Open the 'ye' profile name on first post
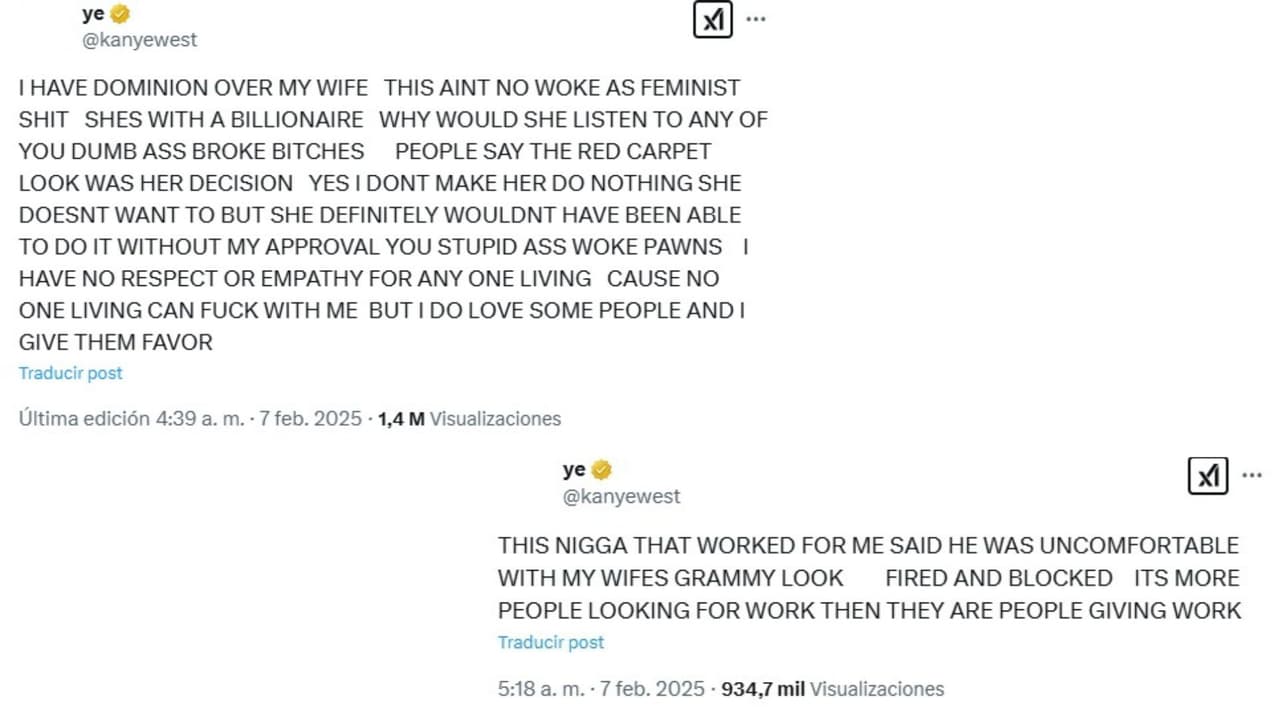Viewport: 1280px width, 720px height. (x=93, y=14)
